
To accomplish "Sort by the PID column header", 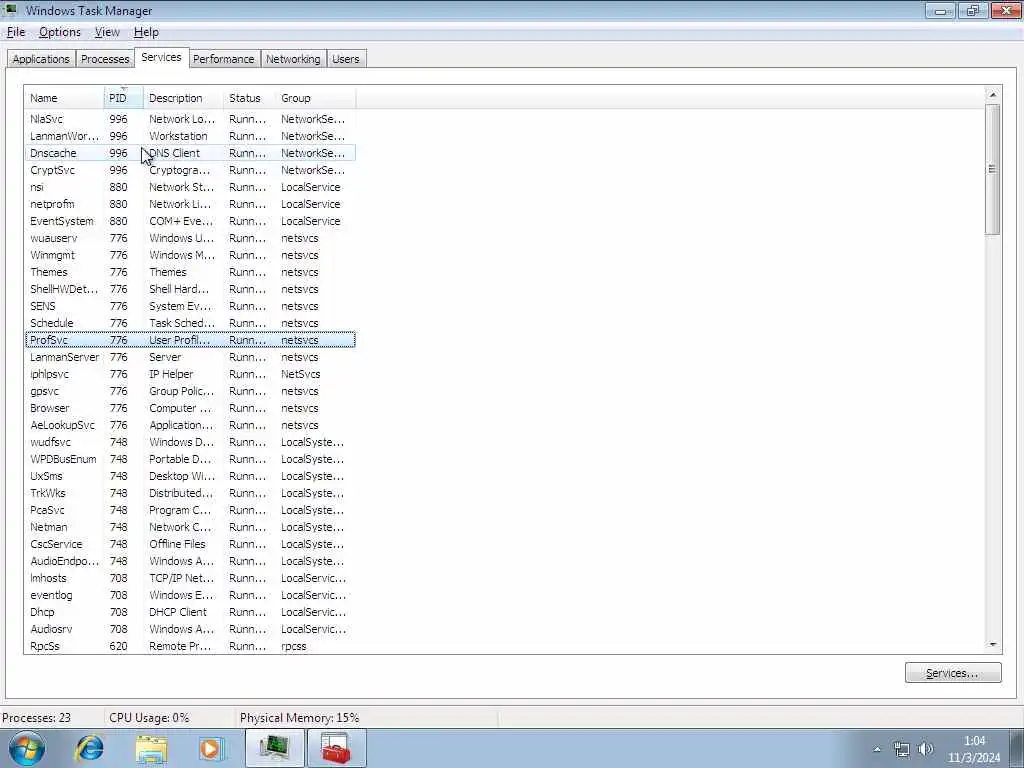I will (123, 98).
